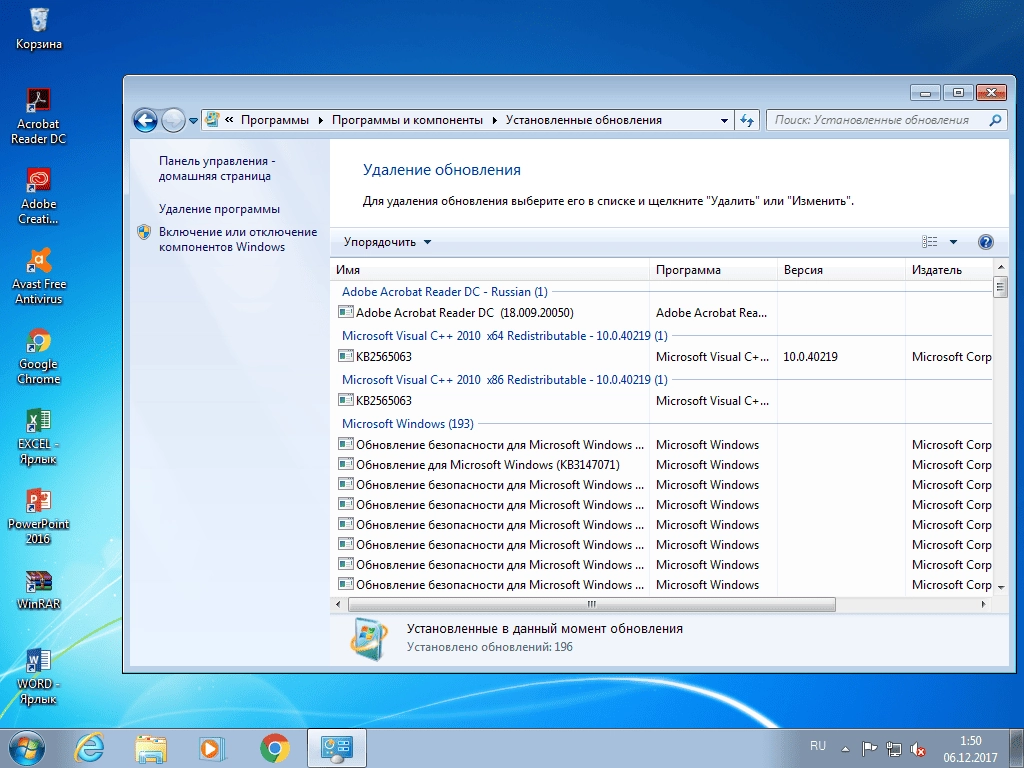Click the Установленные обновления breadcrumb

pos(584,120)
